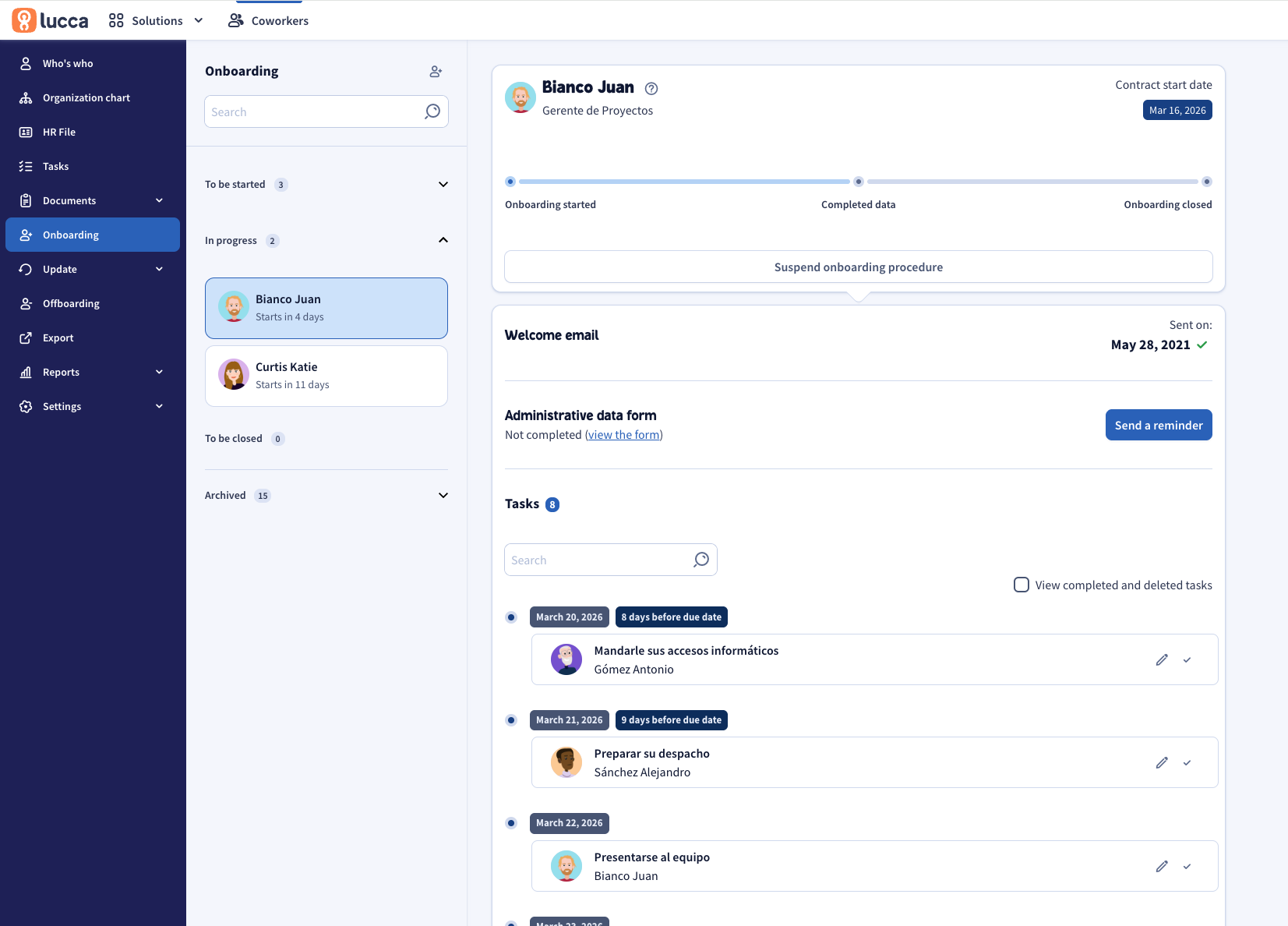1288x926 pixels.
Task: Click the Send a reminder button
Action: click(x=1159, y=425)
